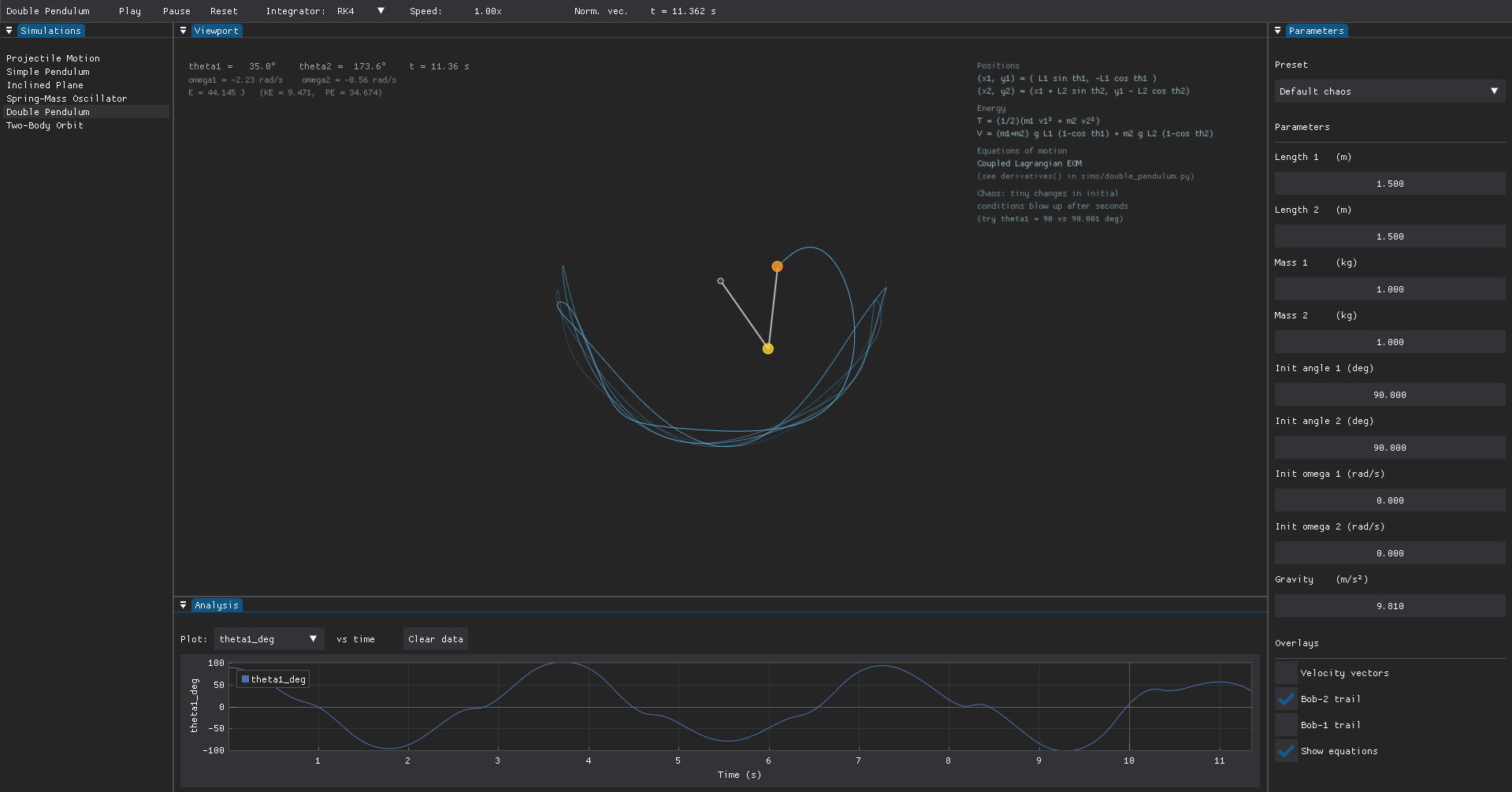Click the 'E = 44.145 J' energy readout

pos(217,92)
